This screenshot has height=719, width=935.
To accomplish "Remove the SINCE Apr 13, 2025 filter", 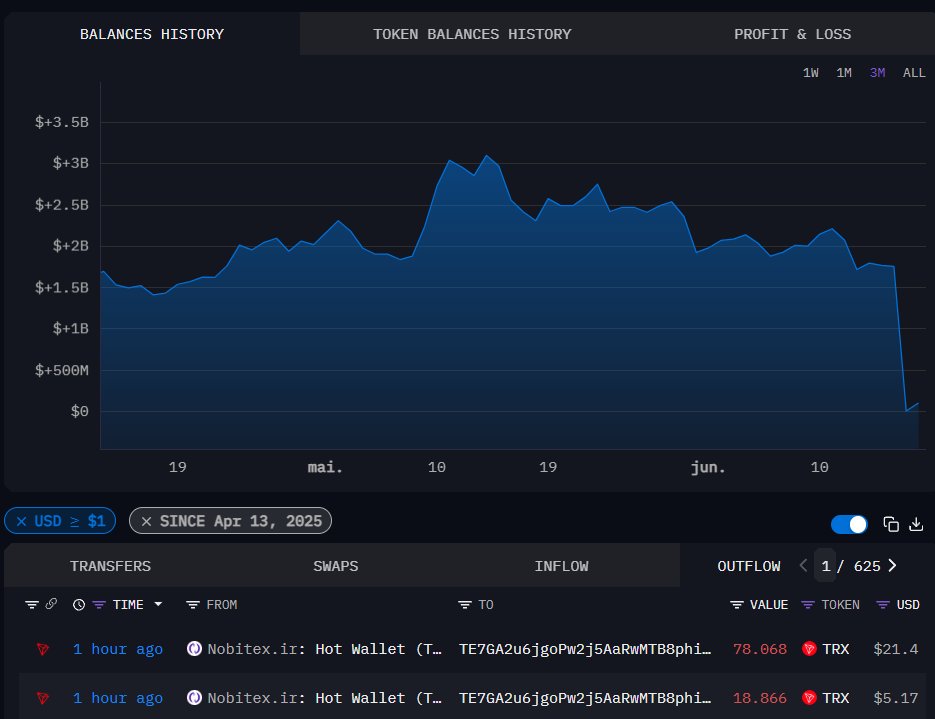I will click(x=146, y=521).
